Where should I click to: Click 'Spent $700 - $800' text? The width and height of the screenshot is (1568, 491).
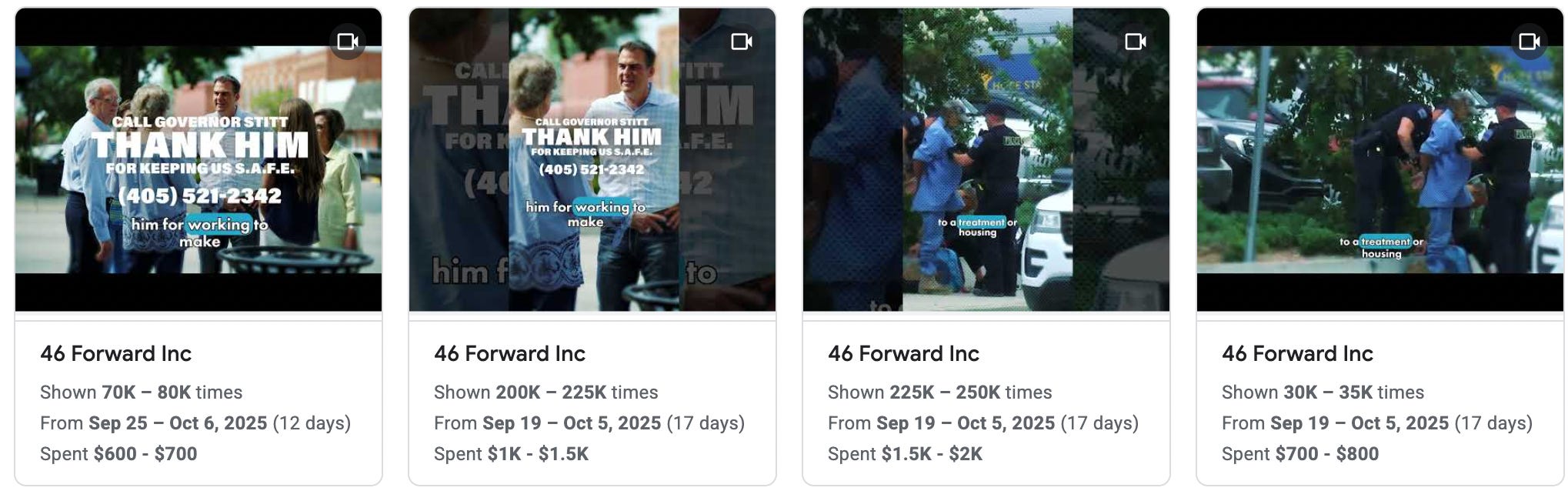point(1300,454)
